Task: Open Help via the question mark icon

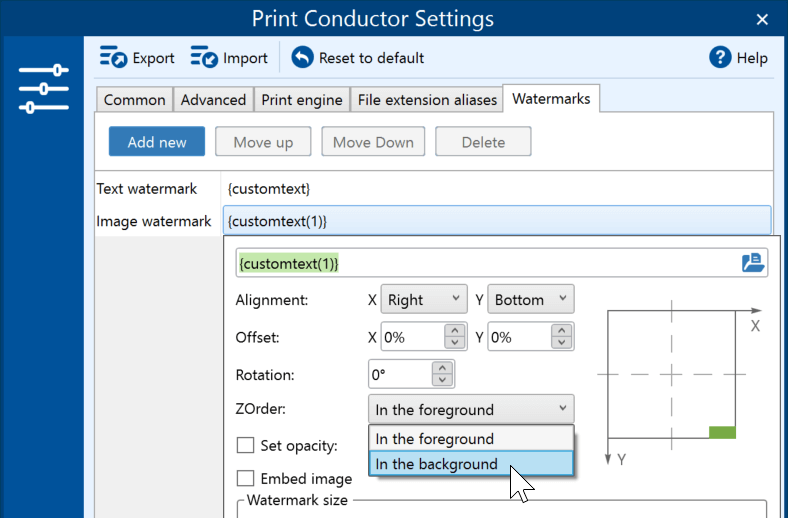Action: click(x=720, y=58)
